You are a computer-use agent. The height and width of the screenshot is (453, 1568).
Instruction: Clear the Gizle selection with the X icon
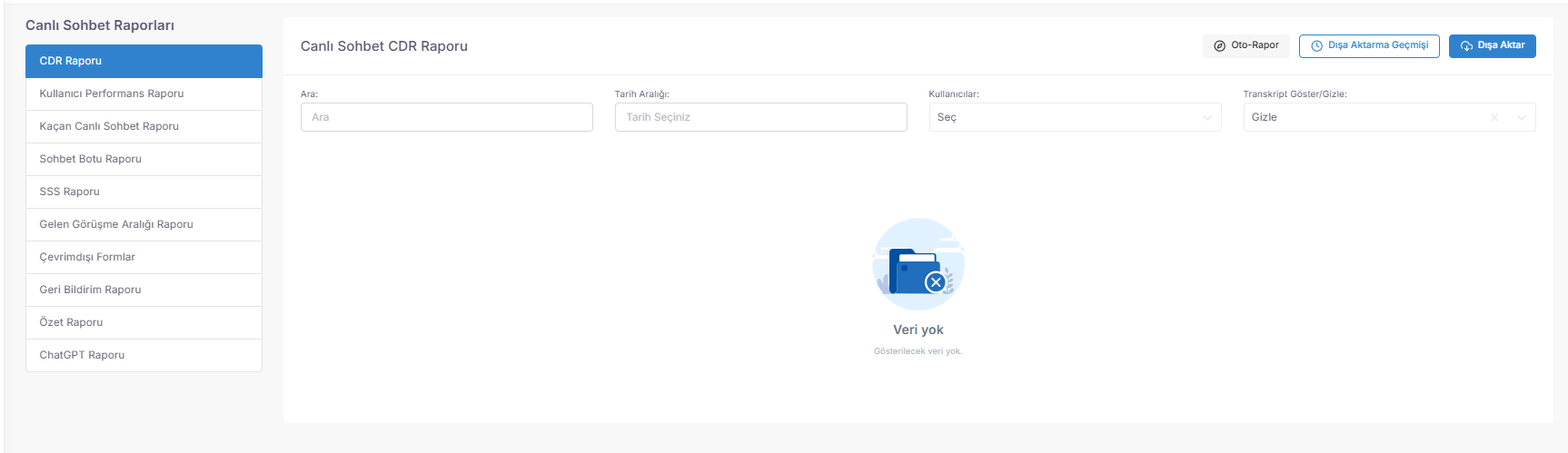1494,117
